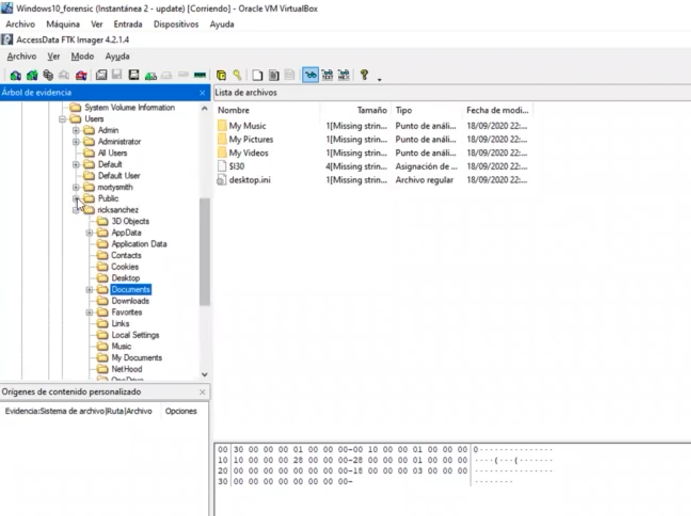
Task: Open the Modo menu
Action: tap(82, 56)
